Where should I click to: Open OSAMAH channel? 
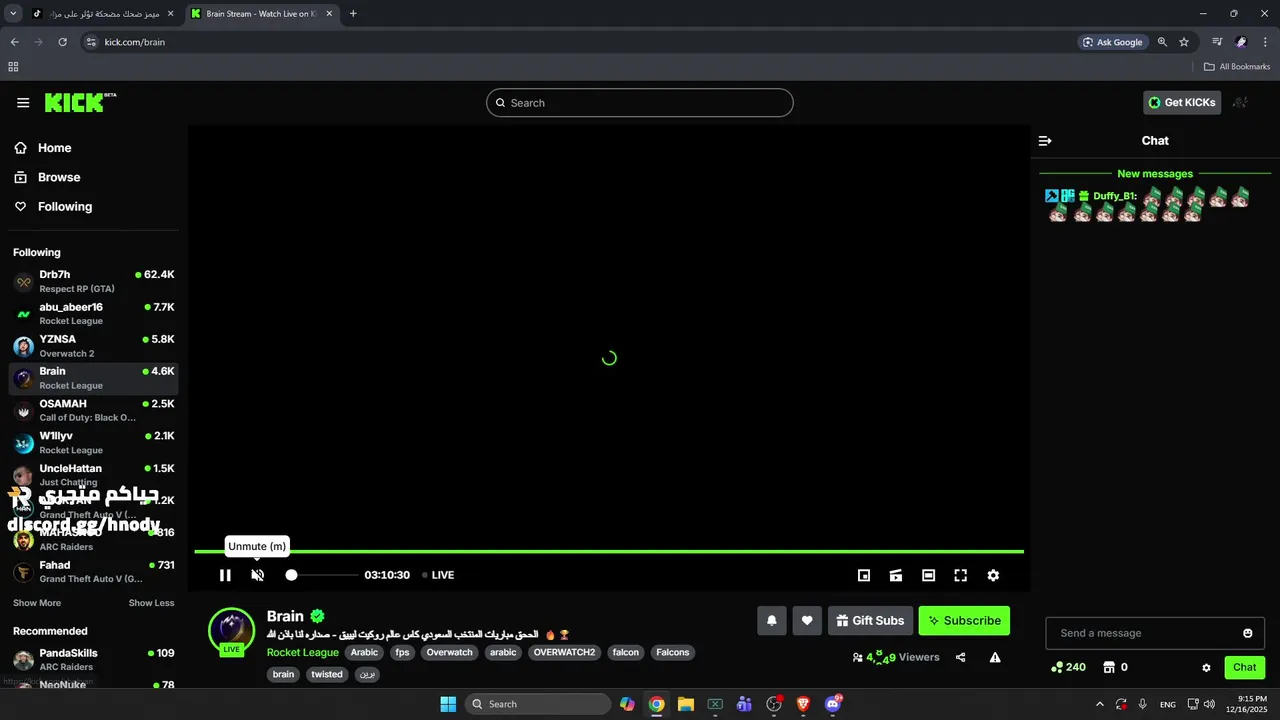(94, 410)
